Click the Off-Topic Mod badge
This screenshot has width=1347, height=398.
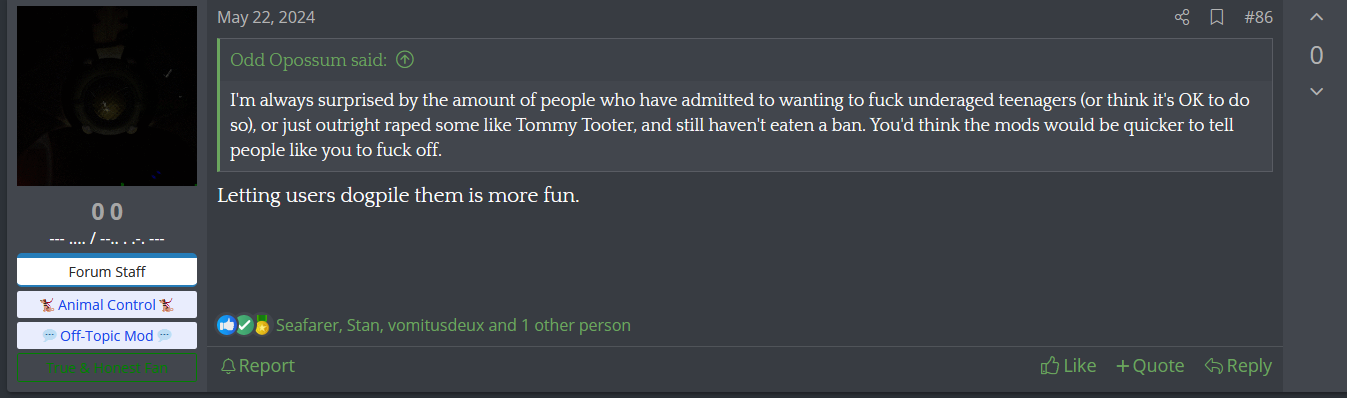pyautogui.click(x=107, y=336)
